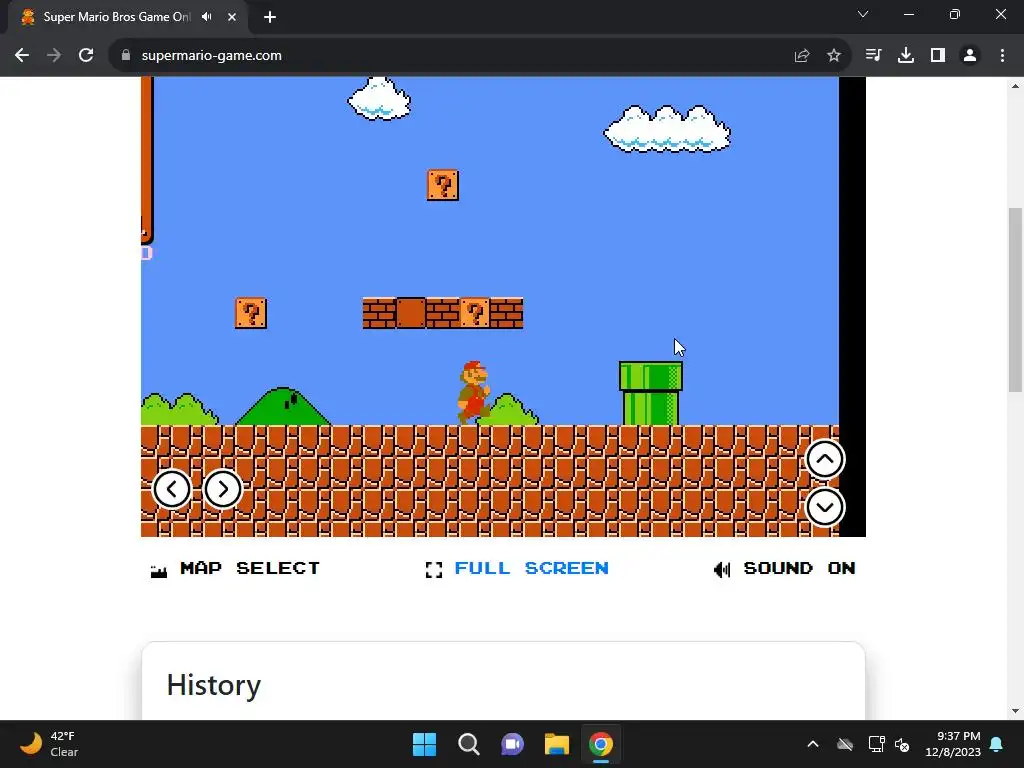Toggle the Chrome side panel

click(938, 56)
